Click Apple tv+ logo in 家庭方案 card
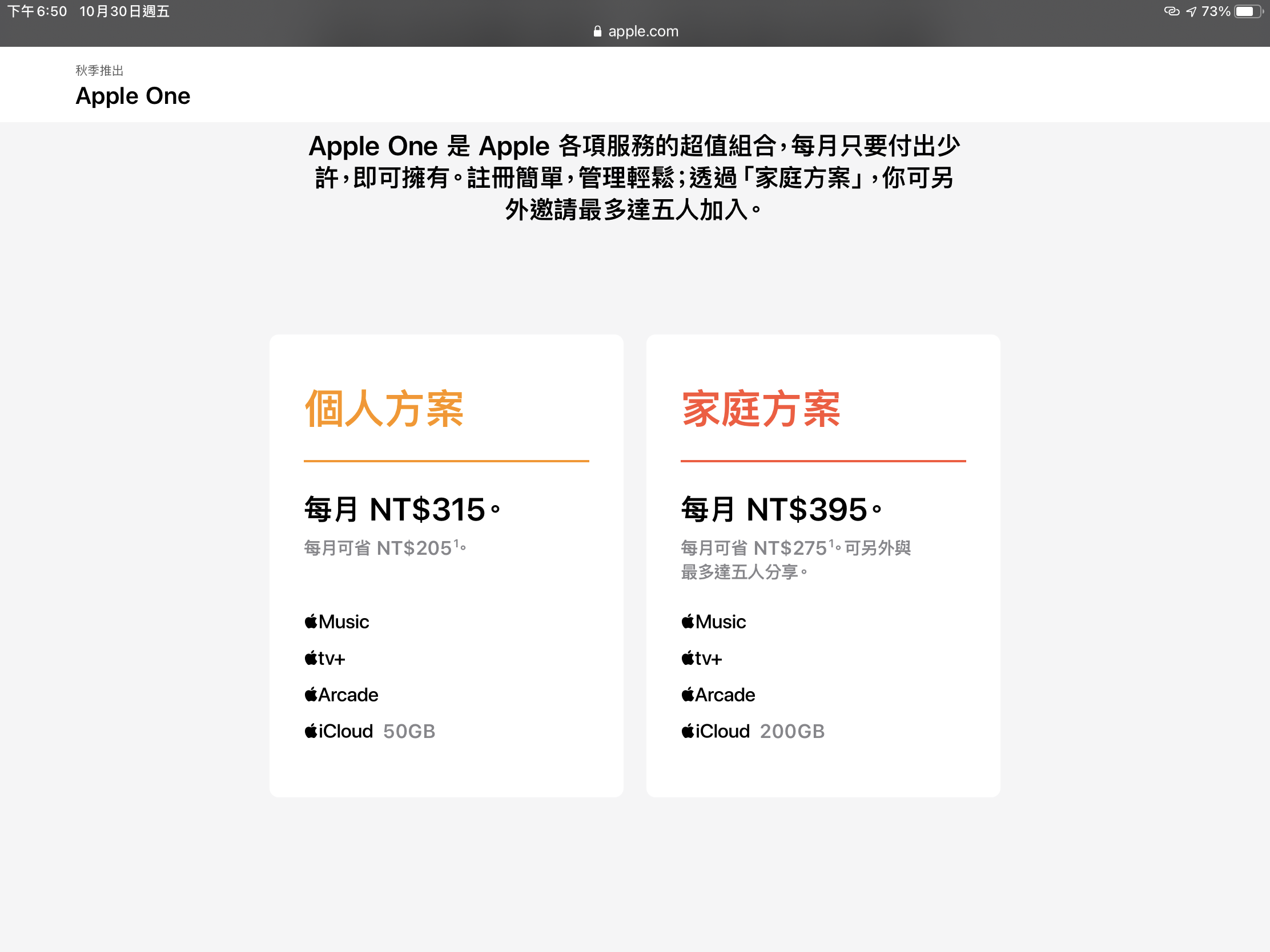Screen dimensions: 1270x952 coord(702,658)
